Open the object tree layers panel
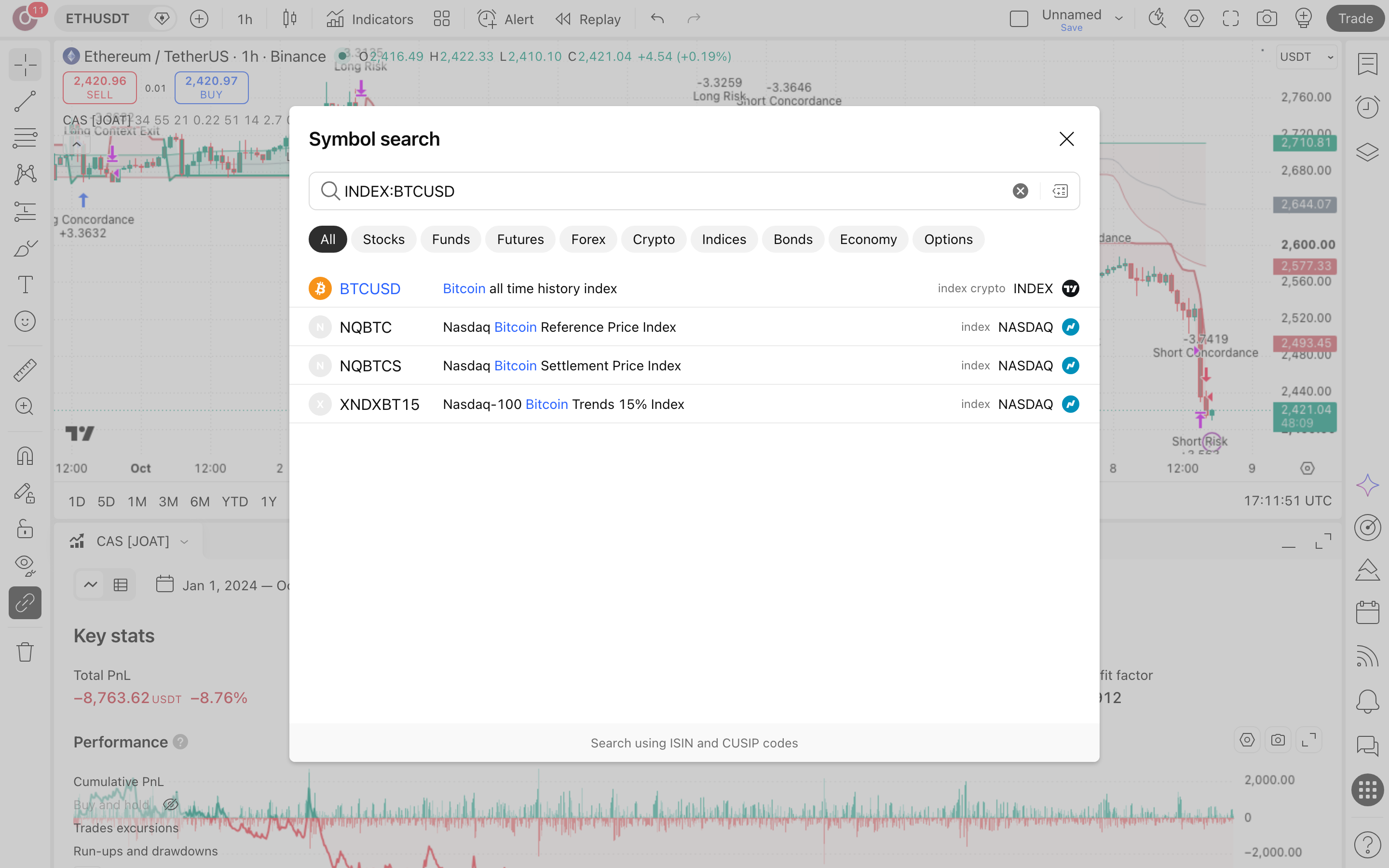Image resolution: width=1389 pixels, height=868 pixels. (x=1367, y=151)
